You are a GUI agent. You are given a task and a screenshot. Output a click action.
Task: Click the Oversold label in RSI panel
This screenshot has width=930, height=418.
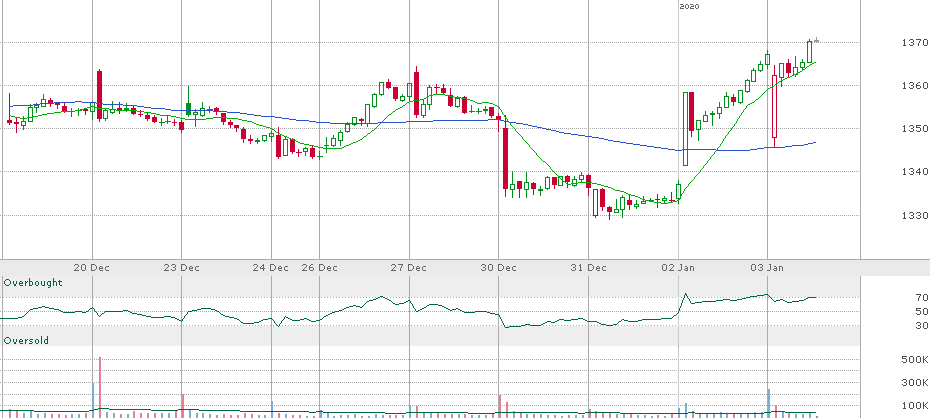(x=27, y=341)
